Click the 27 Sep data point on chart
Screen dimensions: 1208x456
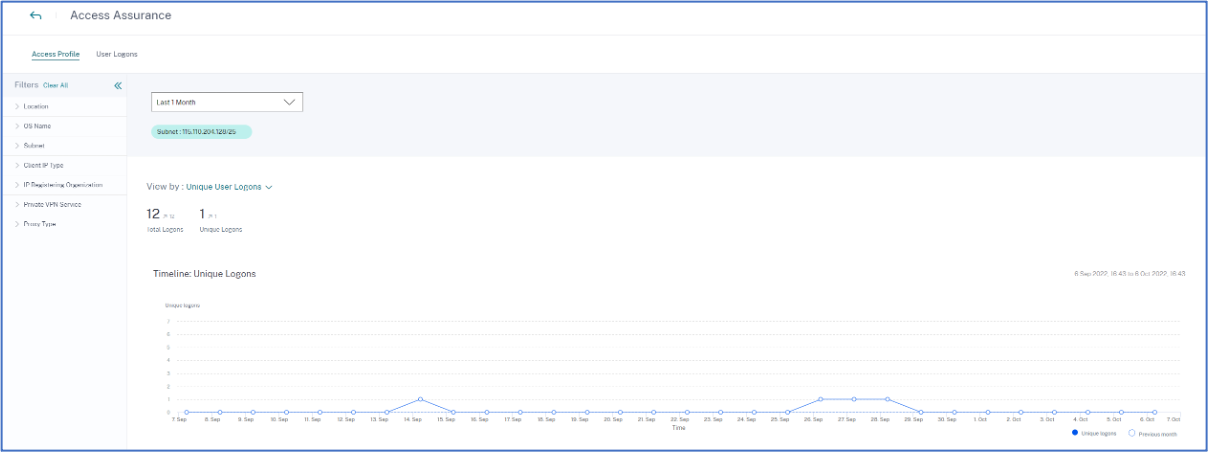854,399
